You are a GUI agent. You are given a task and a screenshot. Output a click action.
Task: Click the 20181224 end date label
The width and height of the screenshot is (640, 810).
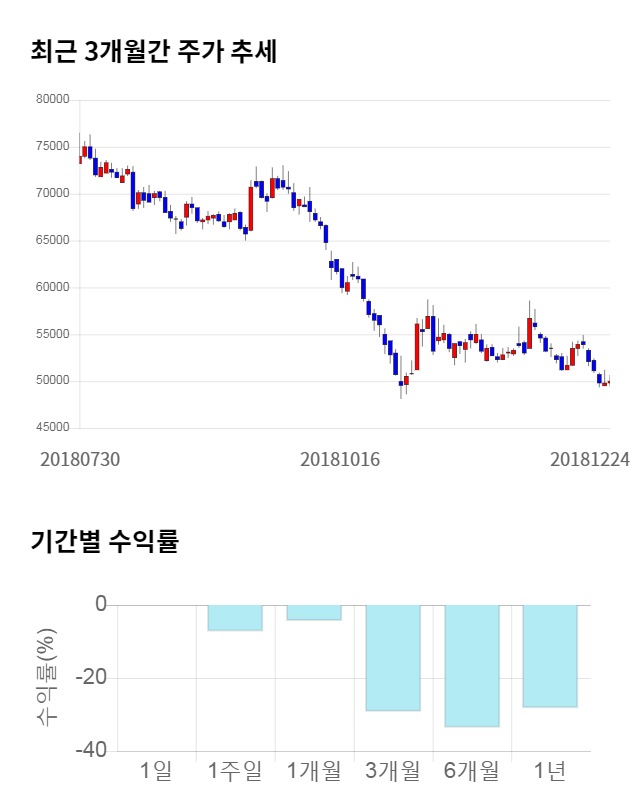point(590,459)
